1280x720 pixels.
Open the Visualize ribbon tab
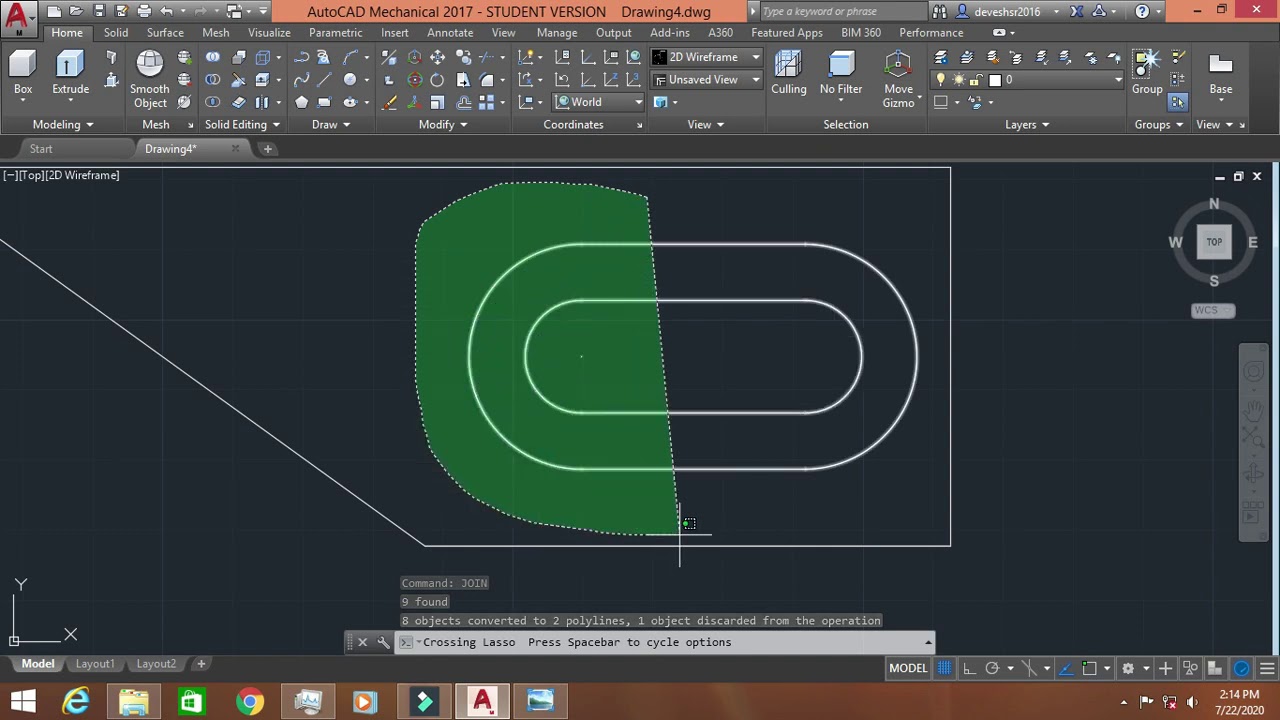click(x=269, y=33)
